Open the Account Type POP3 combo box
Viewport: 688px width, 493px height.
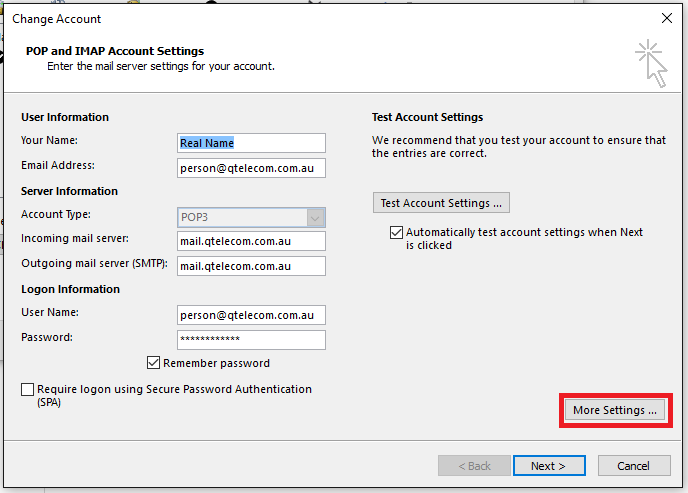coord(251,217)
